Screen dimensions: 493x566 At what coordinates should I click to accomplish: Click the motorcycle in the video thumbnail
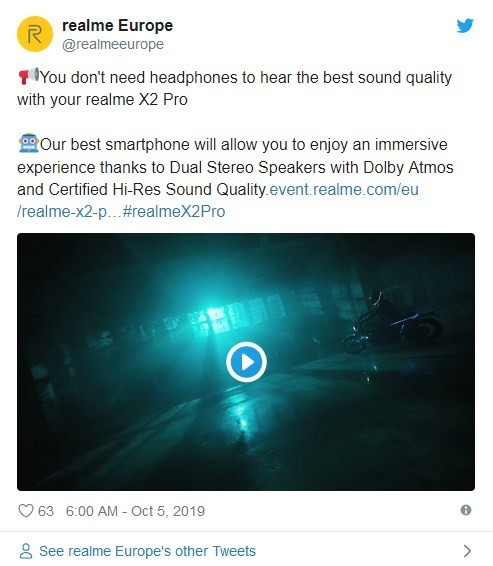(392, 323)
